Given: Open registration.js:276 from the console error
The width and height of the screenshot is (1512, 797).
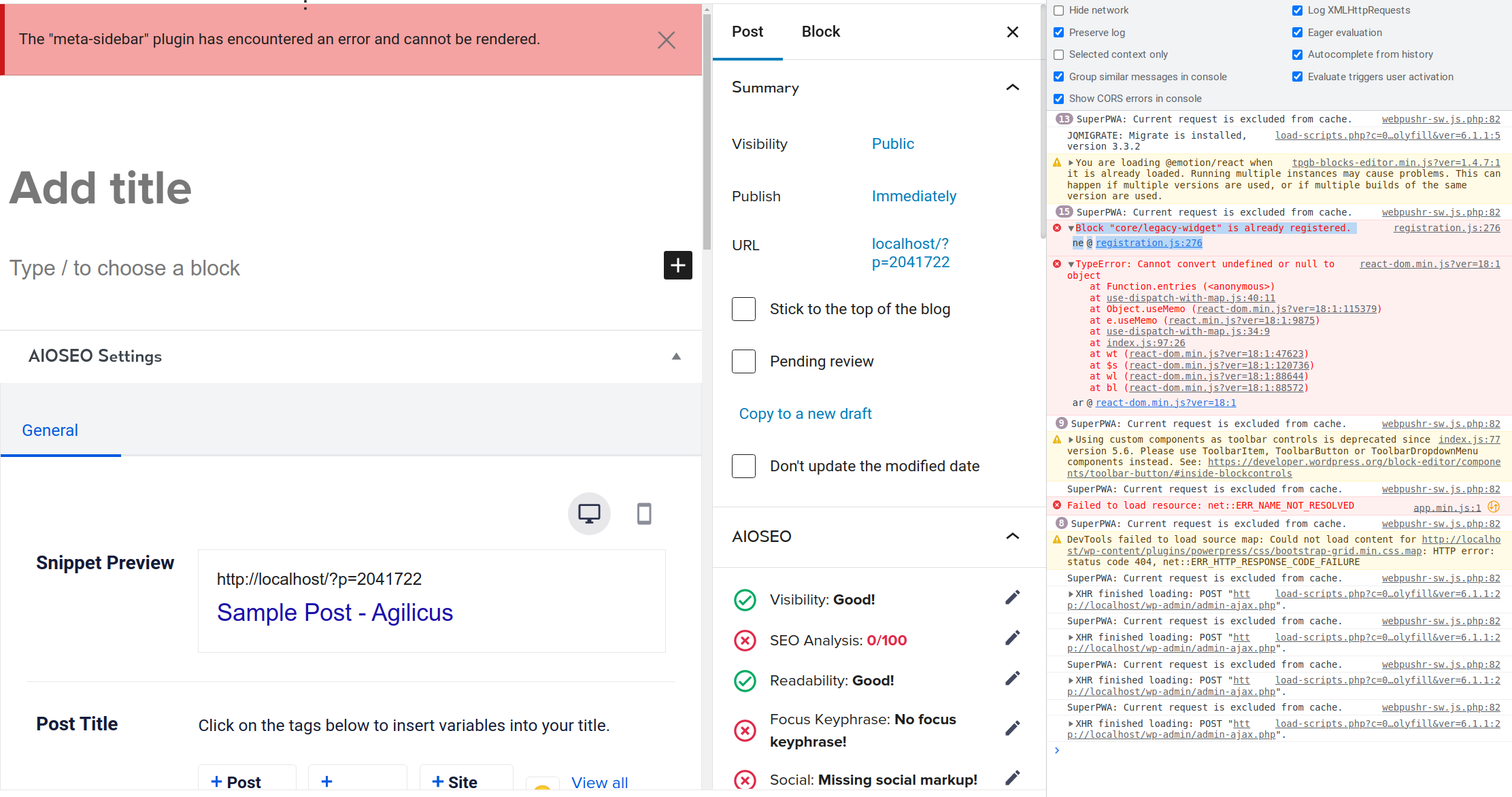Looking at the screenshot, I should point(1447,228).
